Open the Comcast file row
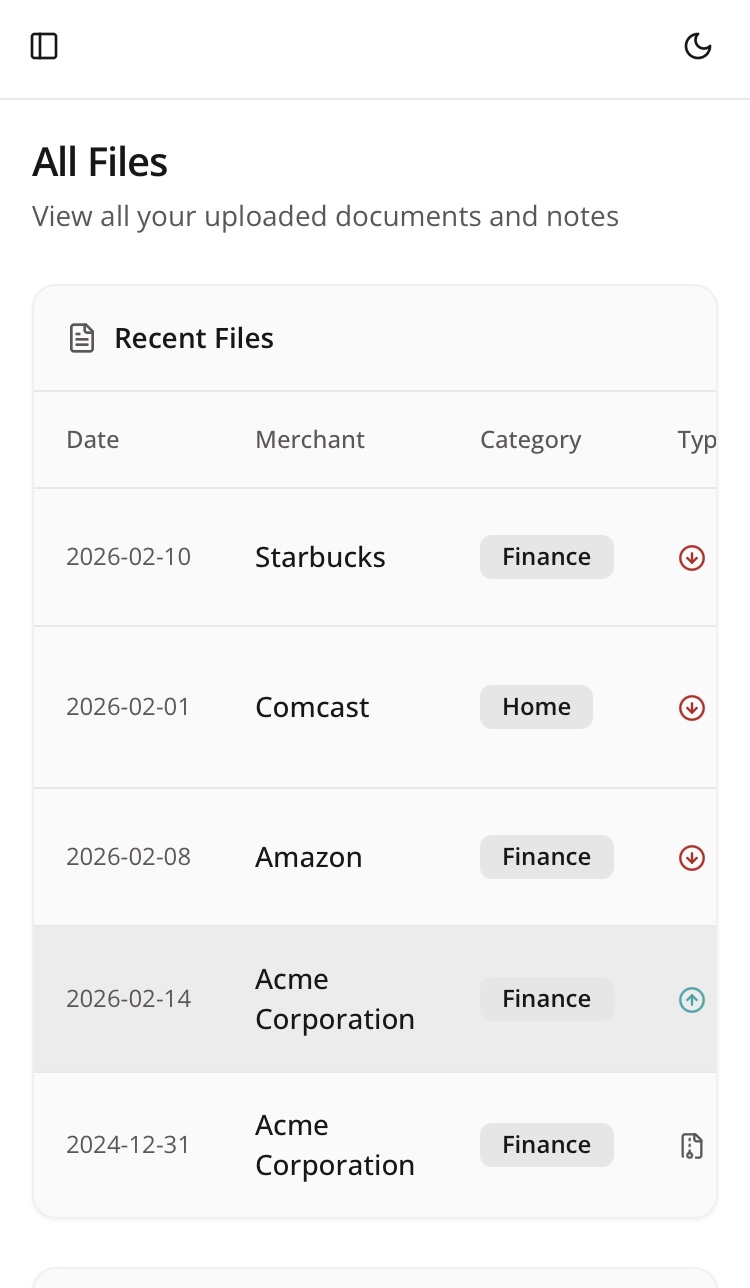The image size is (750, 1288). click(312, 707)
